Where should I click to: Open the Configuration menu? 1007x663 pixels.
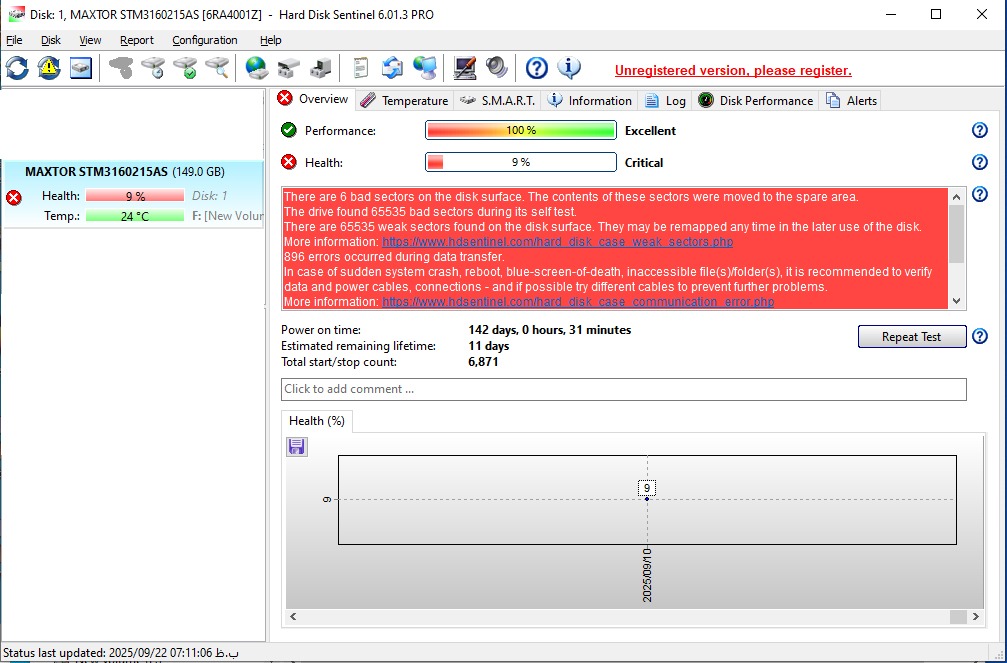click(x=204, y=40)
